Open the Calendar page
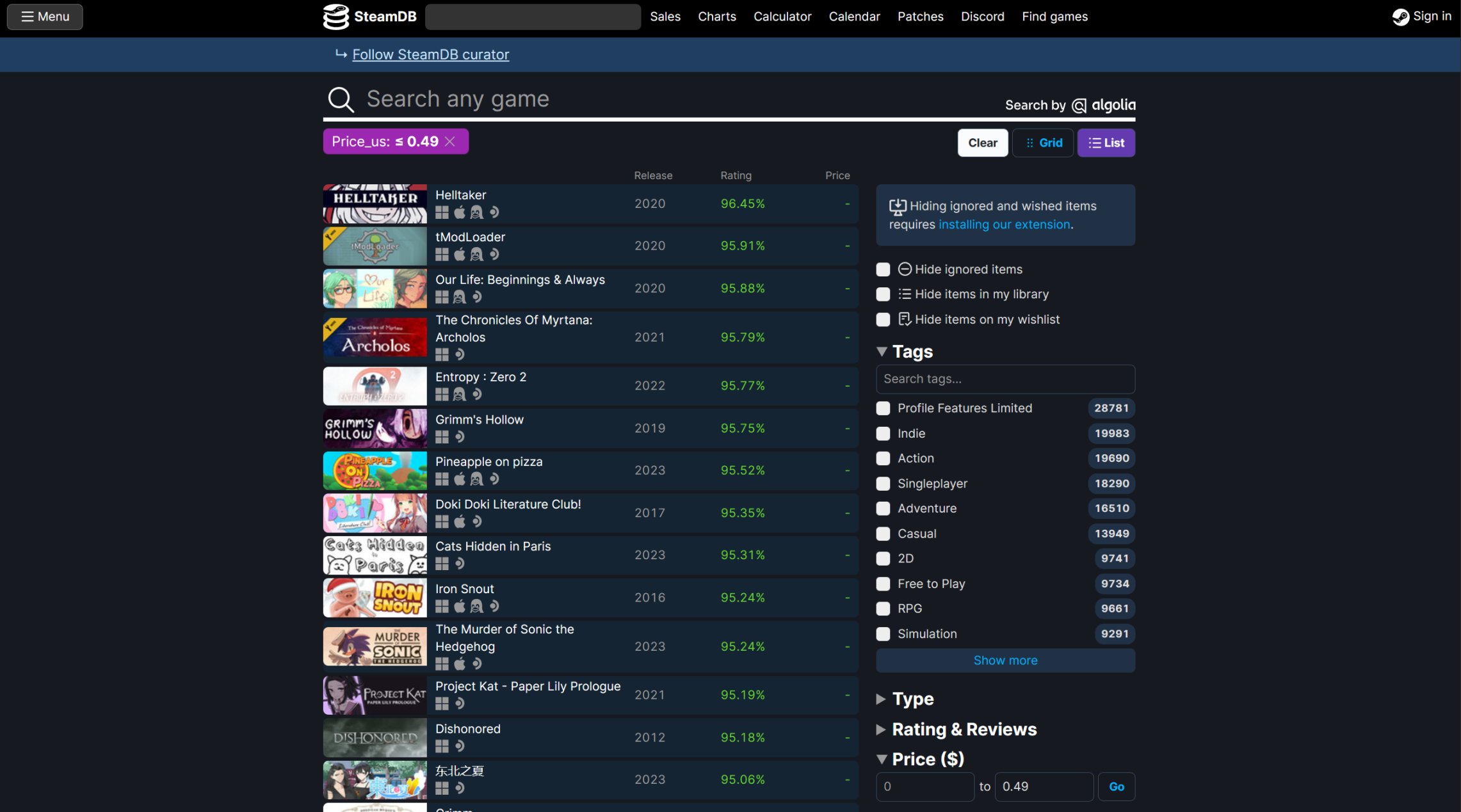 [x=854, y=17]
